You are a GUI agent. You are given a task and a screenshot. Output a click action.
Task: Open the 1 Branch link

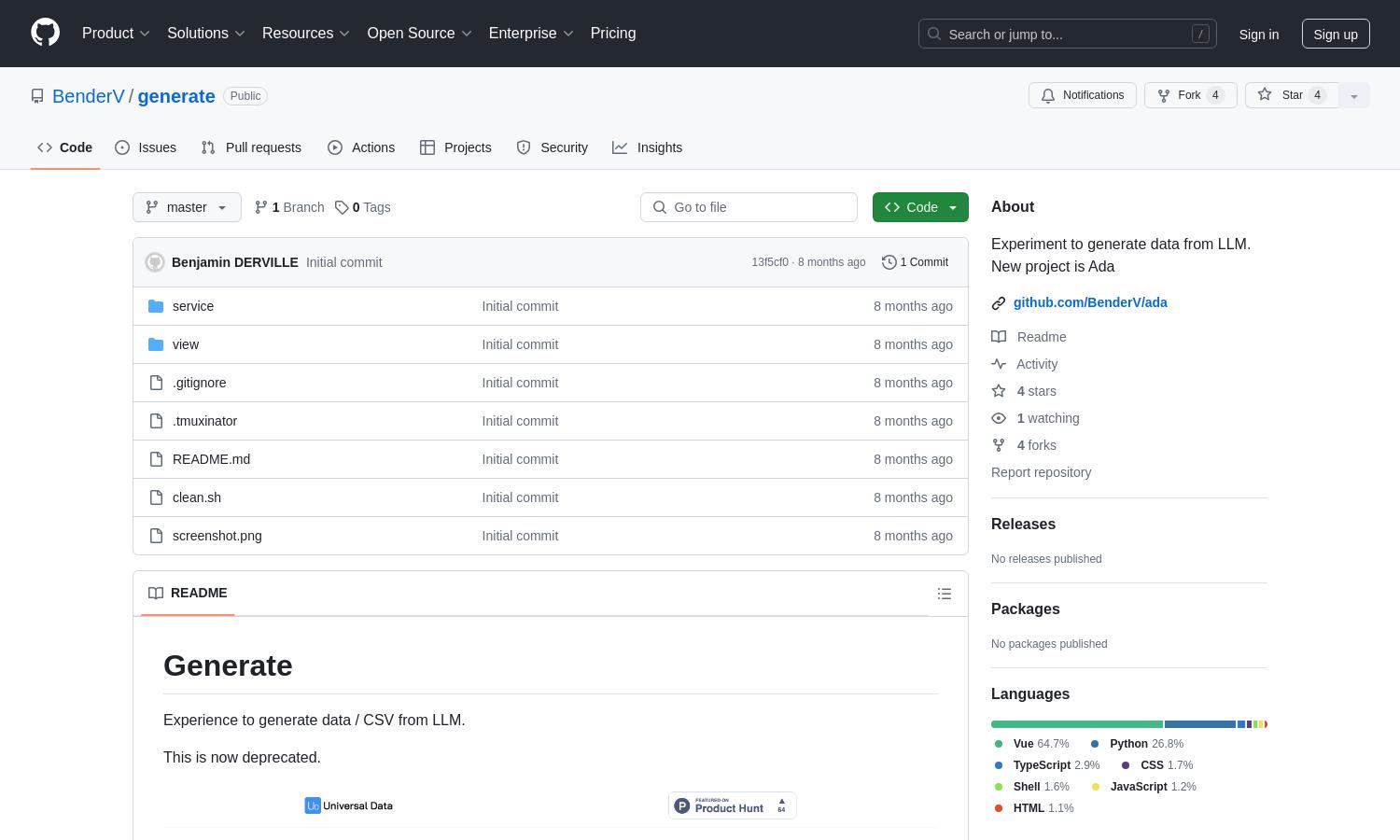pos(289,207)
